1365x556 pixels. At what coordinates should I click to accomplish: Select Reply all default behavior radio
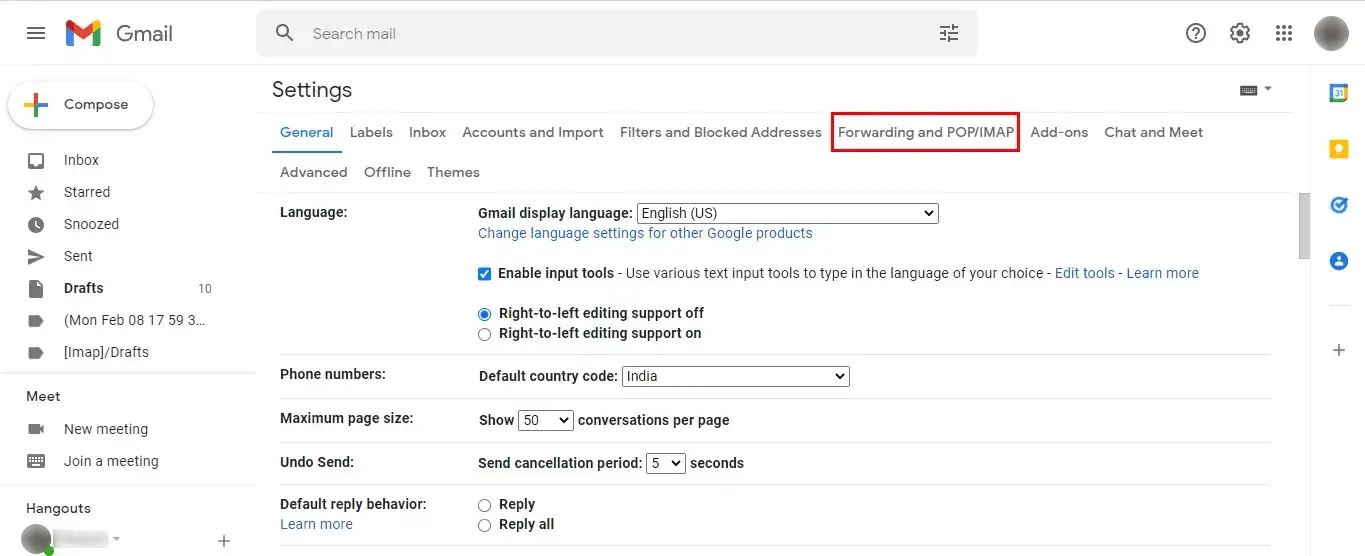coord(485,525)
